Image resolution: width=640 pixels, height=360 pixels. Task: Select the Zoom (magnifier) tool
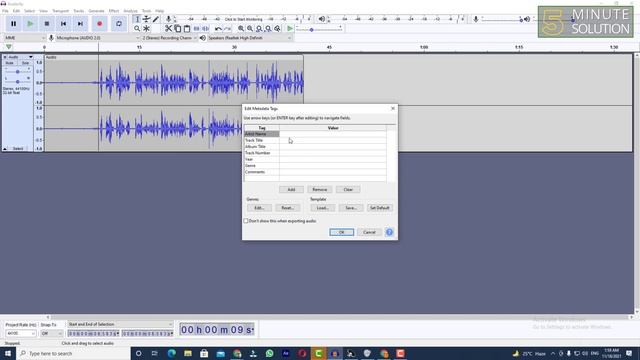(x=137, y=29)
